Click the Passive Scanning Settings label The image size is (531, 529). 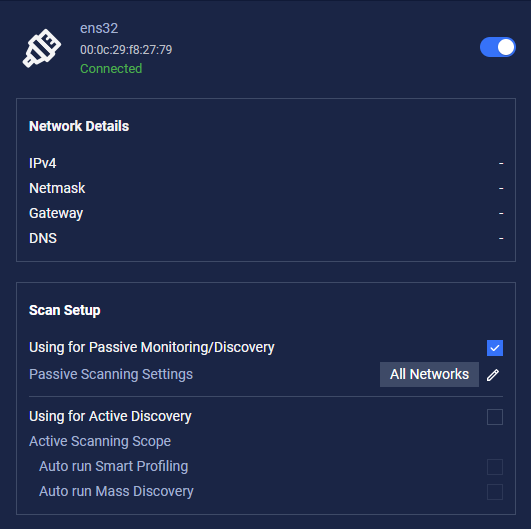(x=111, y=375)
